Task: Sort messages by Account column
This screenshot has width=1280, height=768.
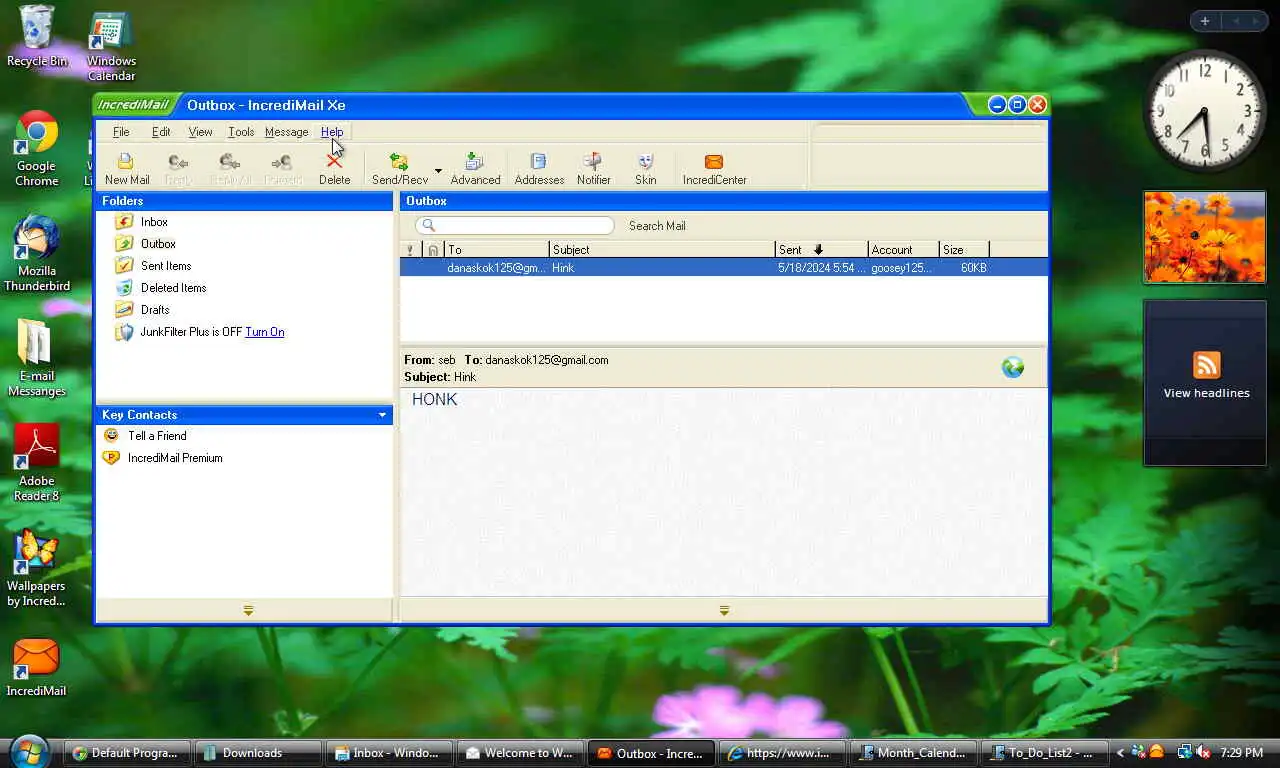Action: point(903,250)
